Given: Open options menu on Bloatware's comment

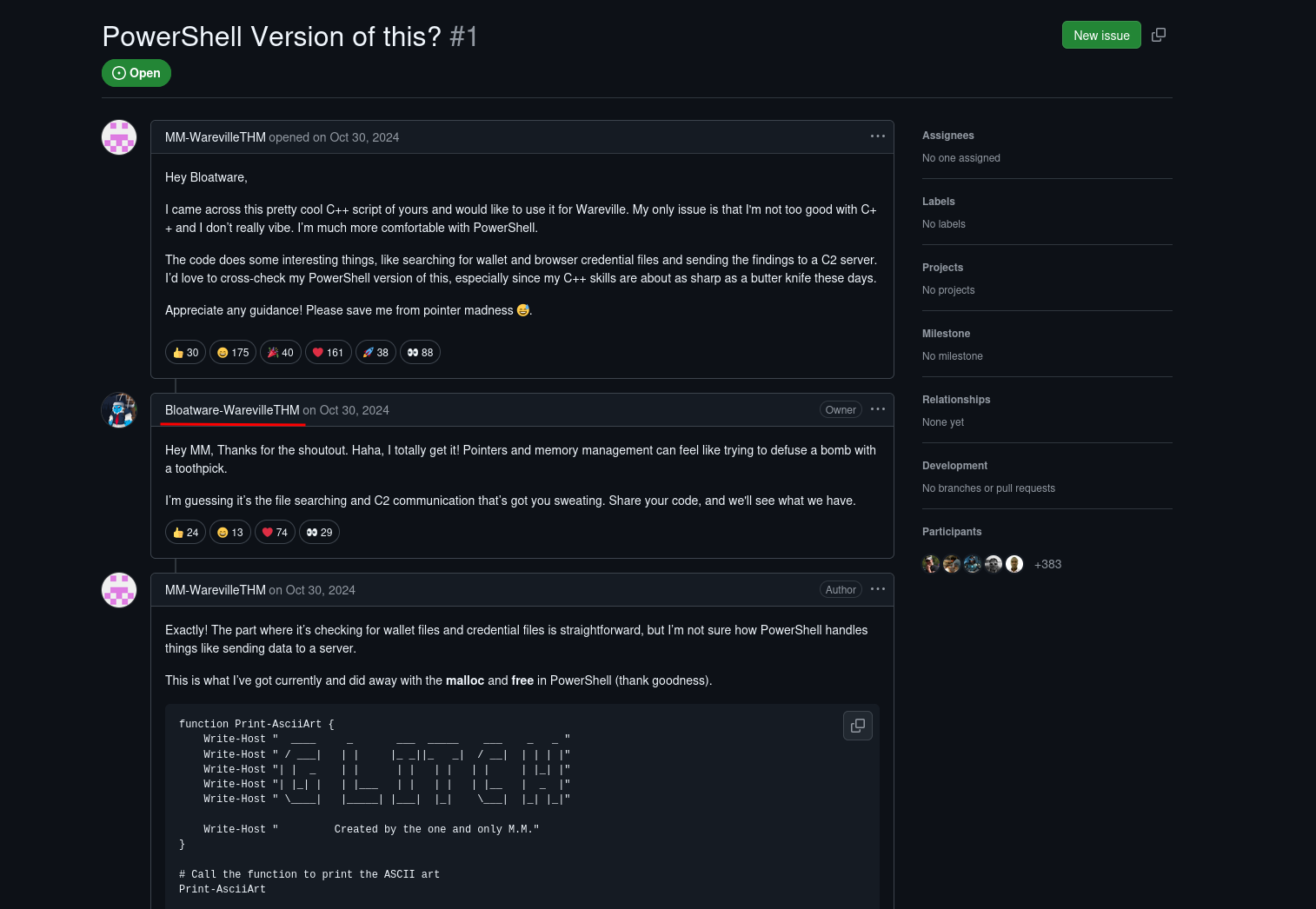Looking at the screenshot, I should (x=877, y=409).
